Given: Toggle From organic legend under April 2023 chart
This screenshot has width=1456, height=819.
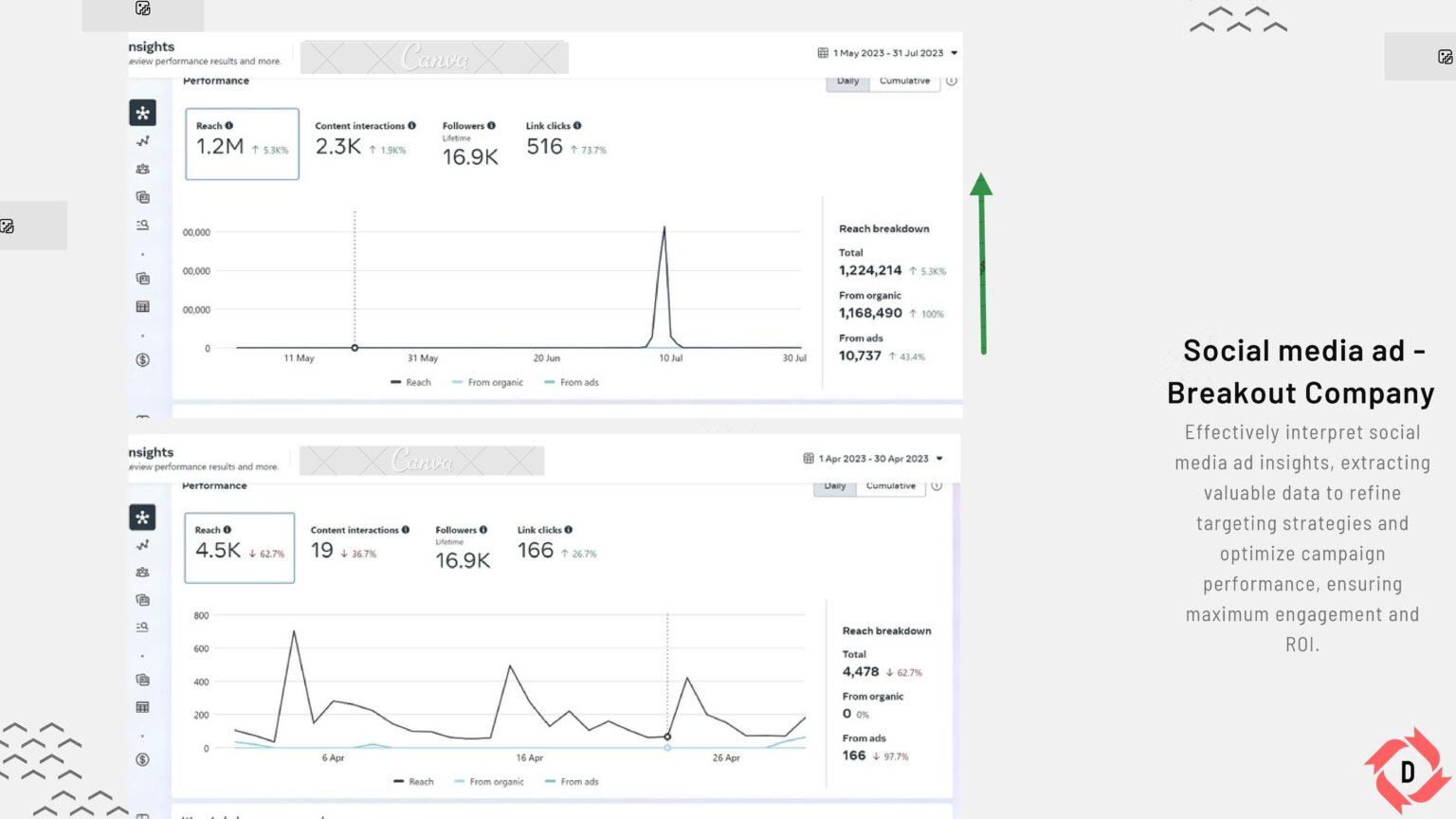Looking at the screenshot, I should click(x=489, y=782).
